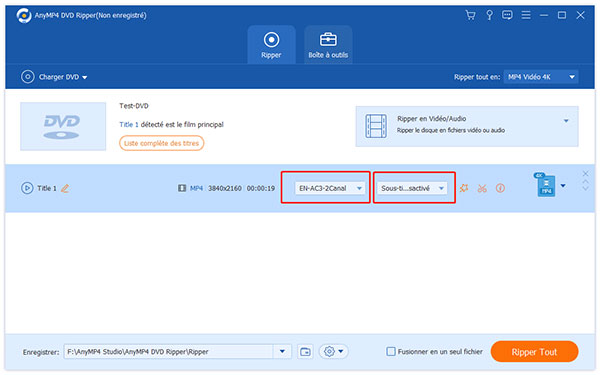600x375 pixels.
Task: Click the scissors cut icon
Action: click(x=482, y=188)
